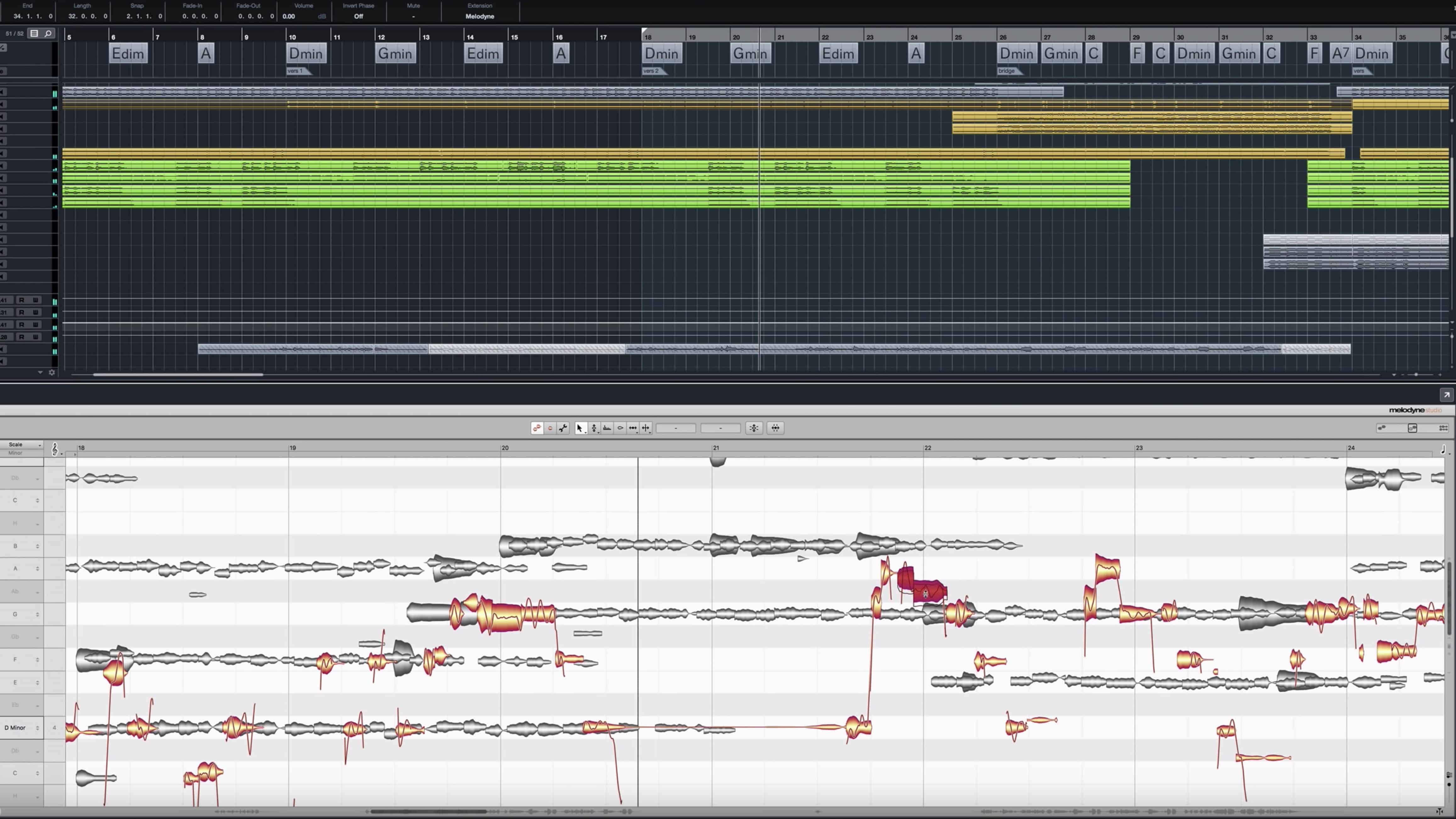Screen dimensions: 1456x819
Task: Click the Length value field
Action: [x=87, y=16]
